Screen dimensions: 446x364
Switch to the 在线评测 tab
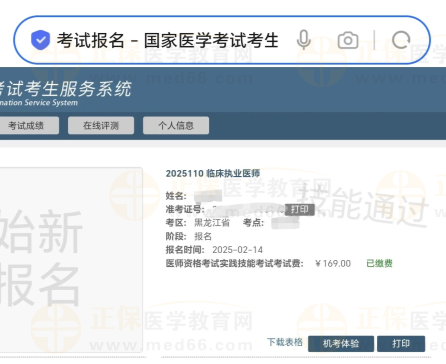click(x=101, y=125)
